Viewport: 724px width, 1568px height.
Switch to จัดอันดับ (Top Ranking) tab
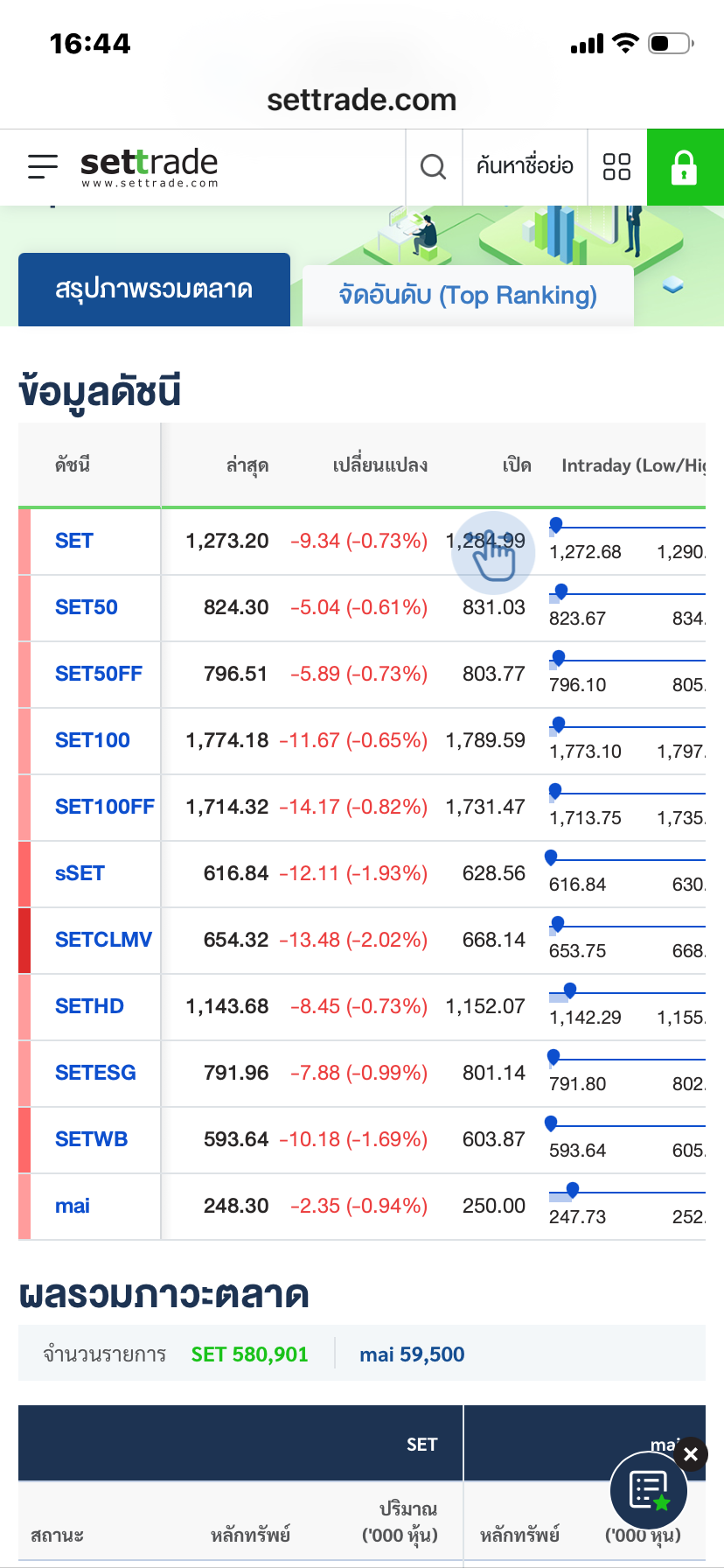[468, 296]
